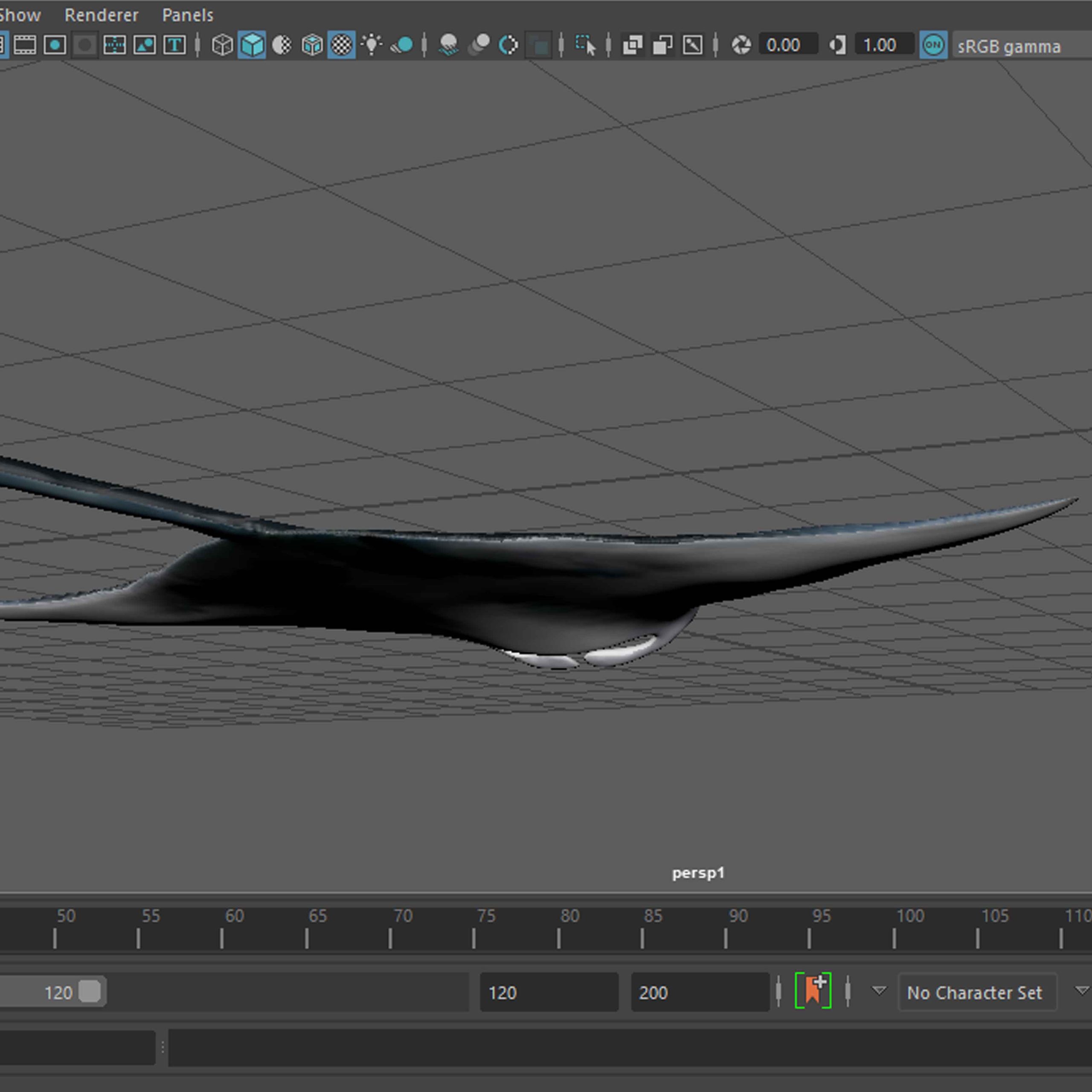Open the Renderer menu
Viewport: 1092px width, 1092px height.
click(101, 15)
